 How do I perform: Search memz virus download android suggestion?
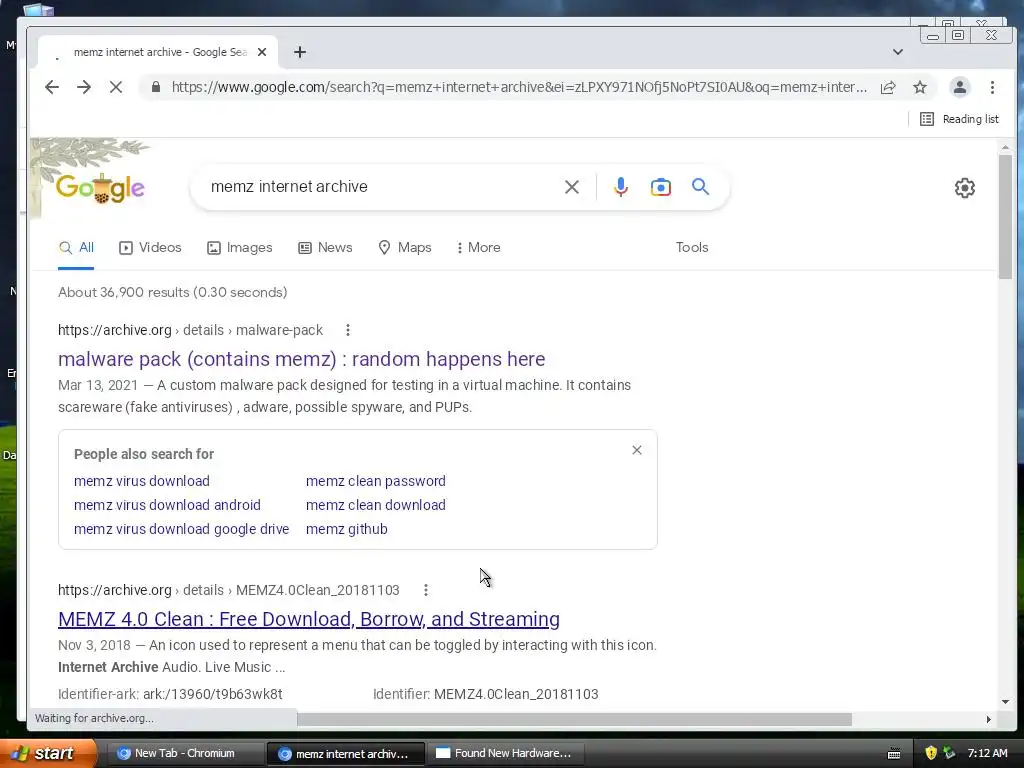tap(167, 505)
